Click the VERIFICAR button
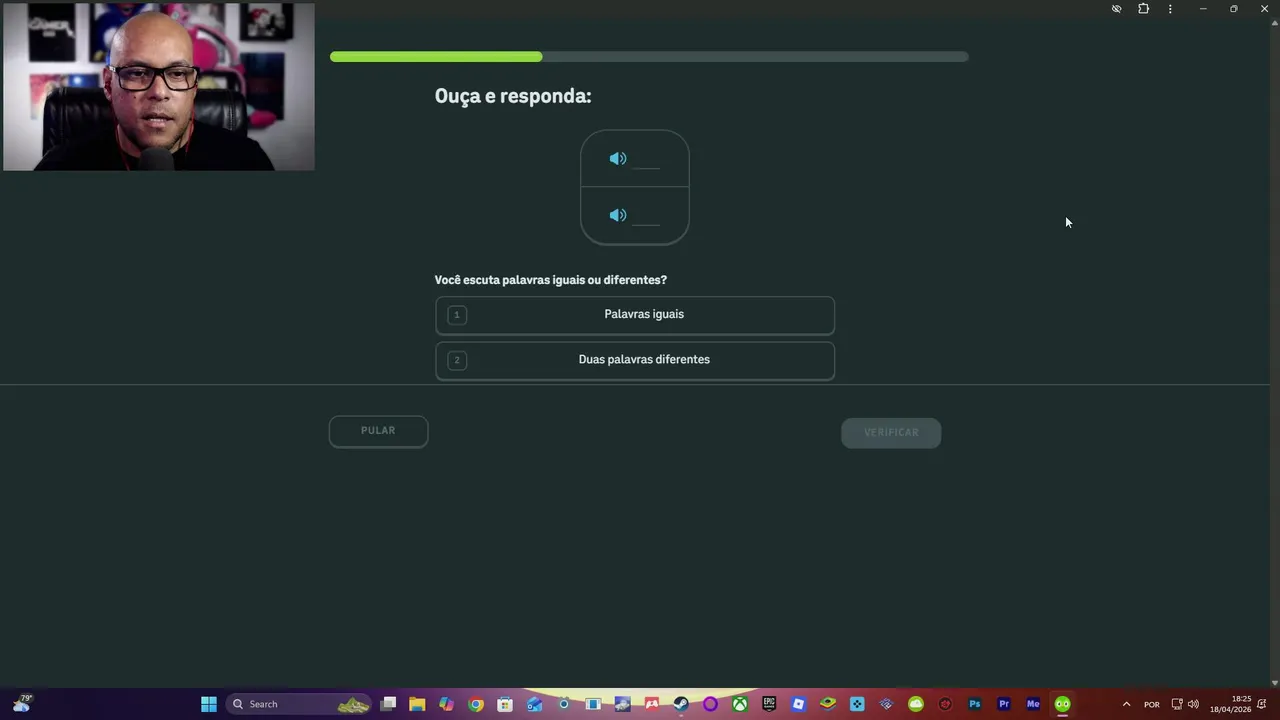Image resolution: width=1280 pixels, height=720 pixels. click(891, 432)
